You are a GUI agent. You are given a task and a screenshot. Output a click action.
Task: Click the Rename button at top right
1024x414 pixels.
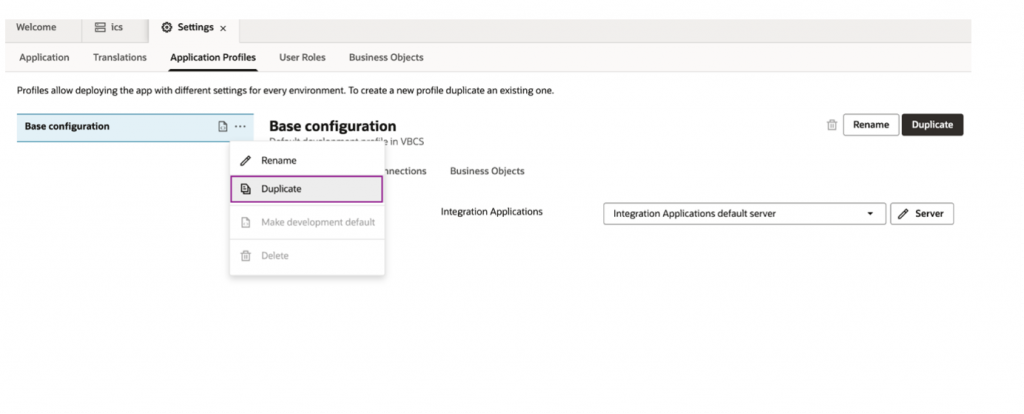pyautogui.click(x=871, y=125)
